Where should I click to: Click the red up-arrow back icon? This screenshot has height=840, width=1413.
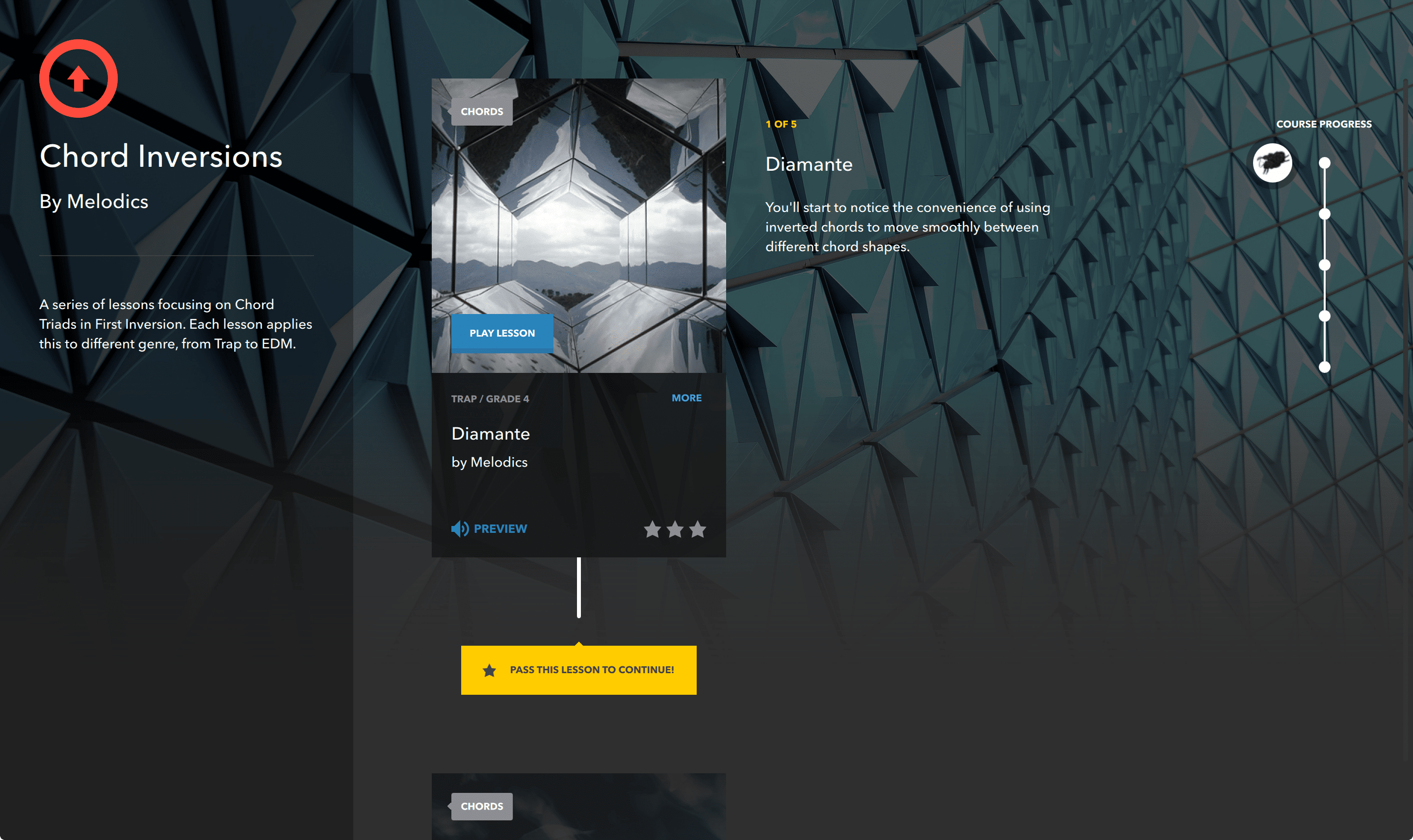(x=78, y=79)
